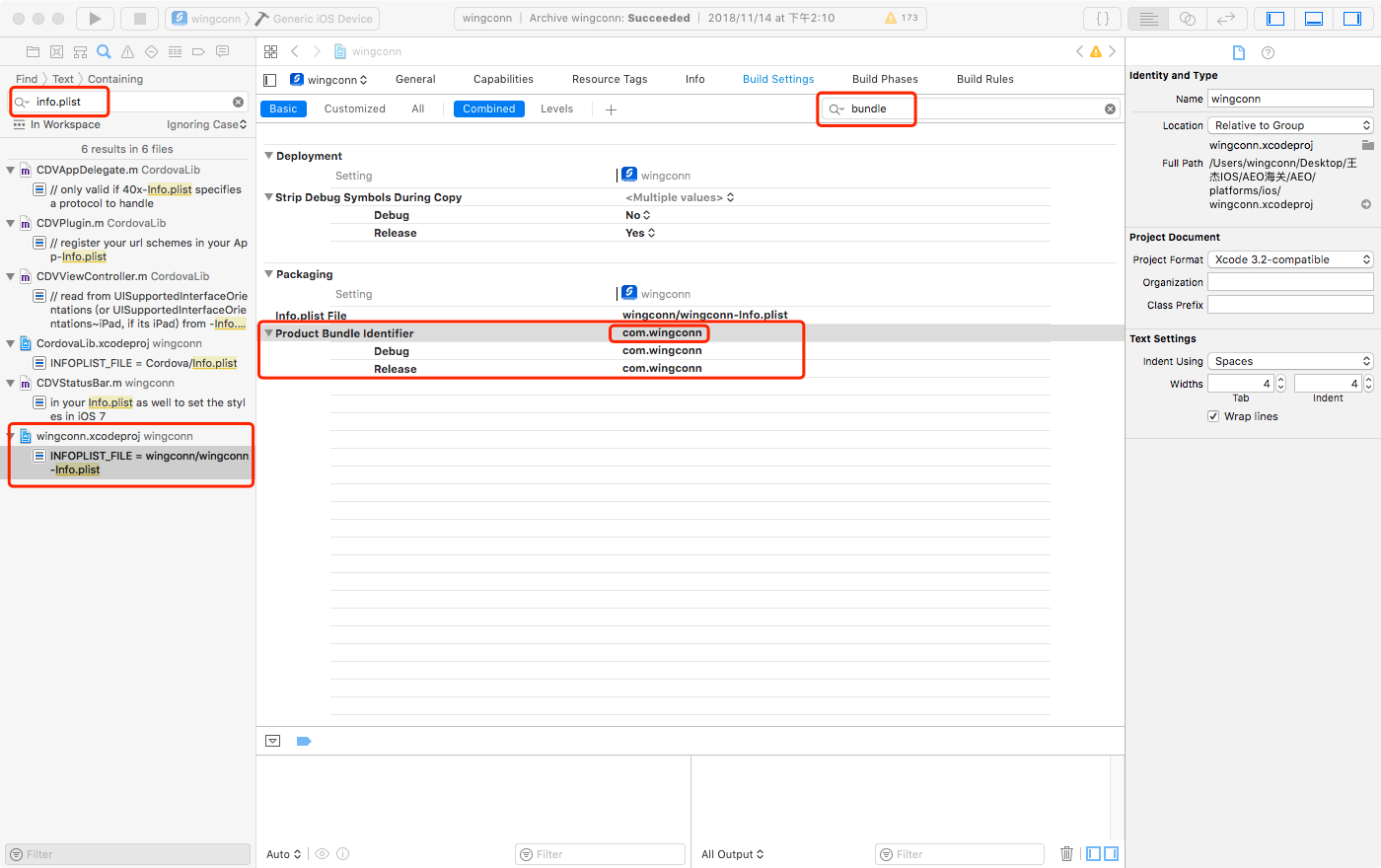Open the Report navigator speech-bubble icon

[222, 51]
